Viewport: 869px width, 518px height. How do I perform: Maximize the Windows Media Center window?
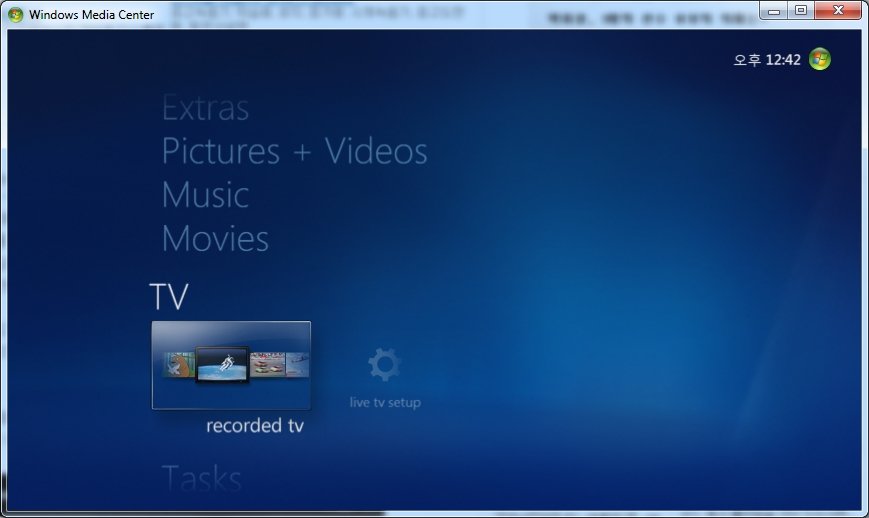point(801,10)
